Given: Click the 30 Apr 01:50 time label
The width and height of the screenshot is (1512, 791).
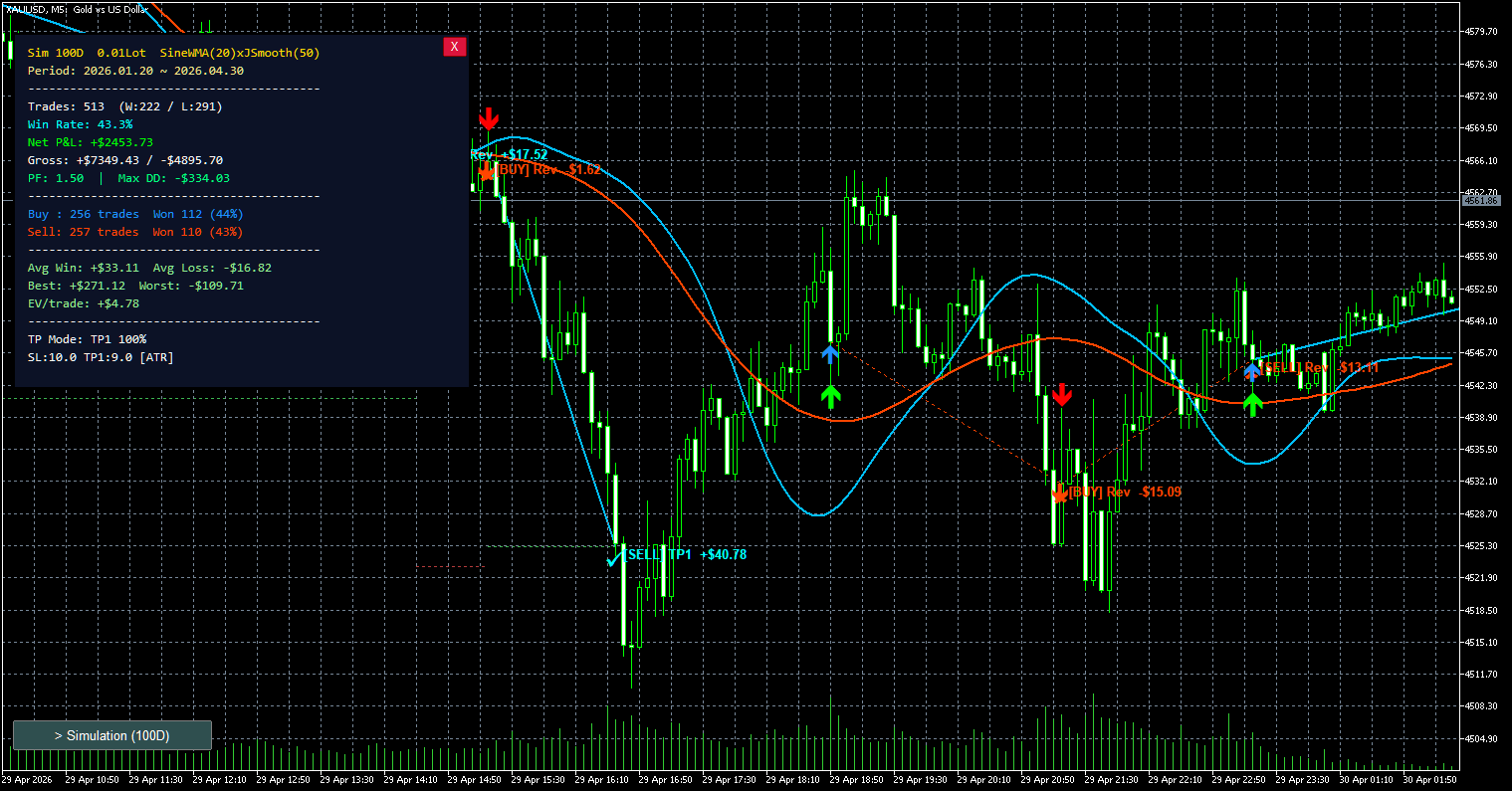Looking at the screenshot, I should coord(1430,780).
